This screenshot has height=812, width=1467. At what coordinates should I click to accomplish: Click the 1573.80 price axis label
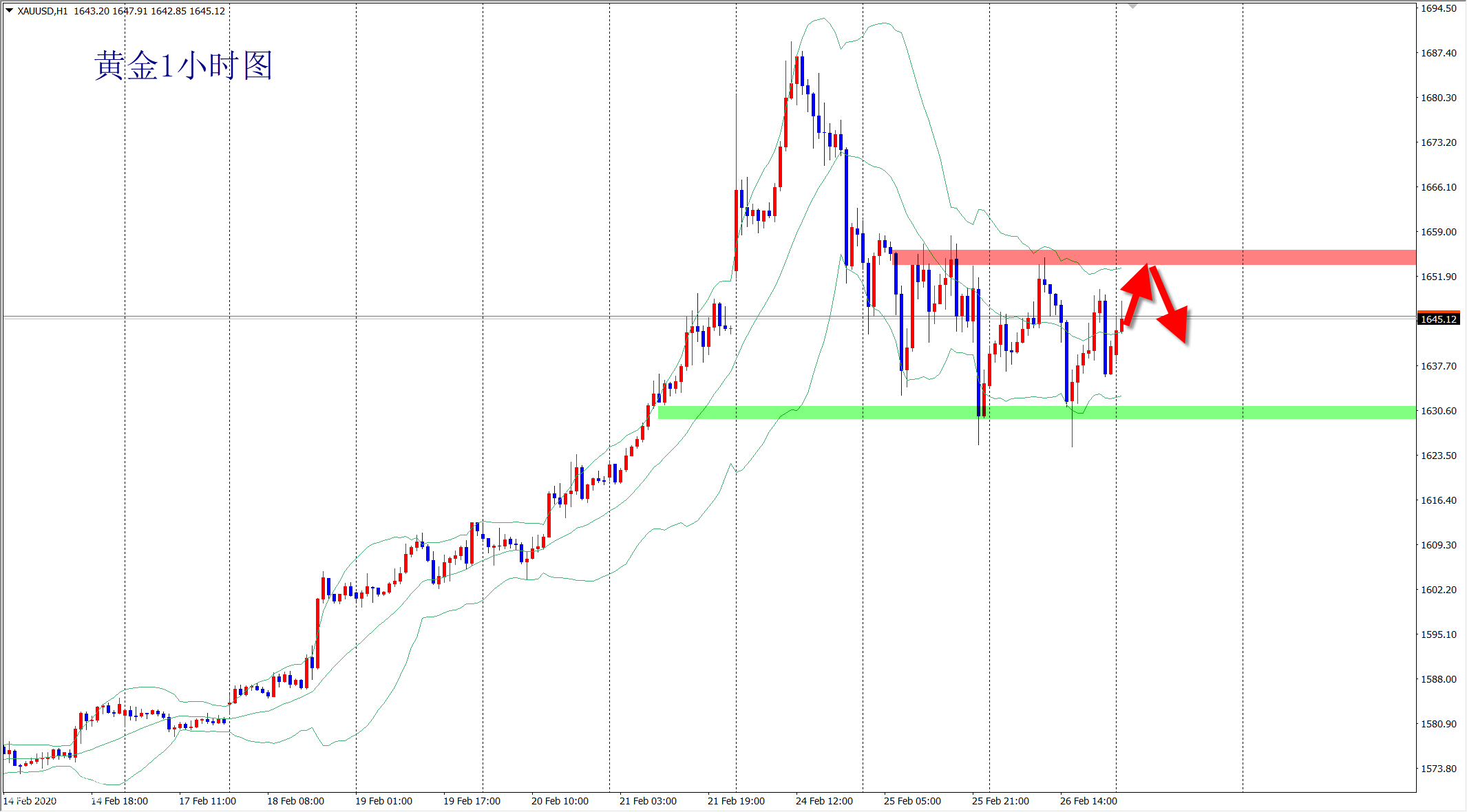[1439, 769]
